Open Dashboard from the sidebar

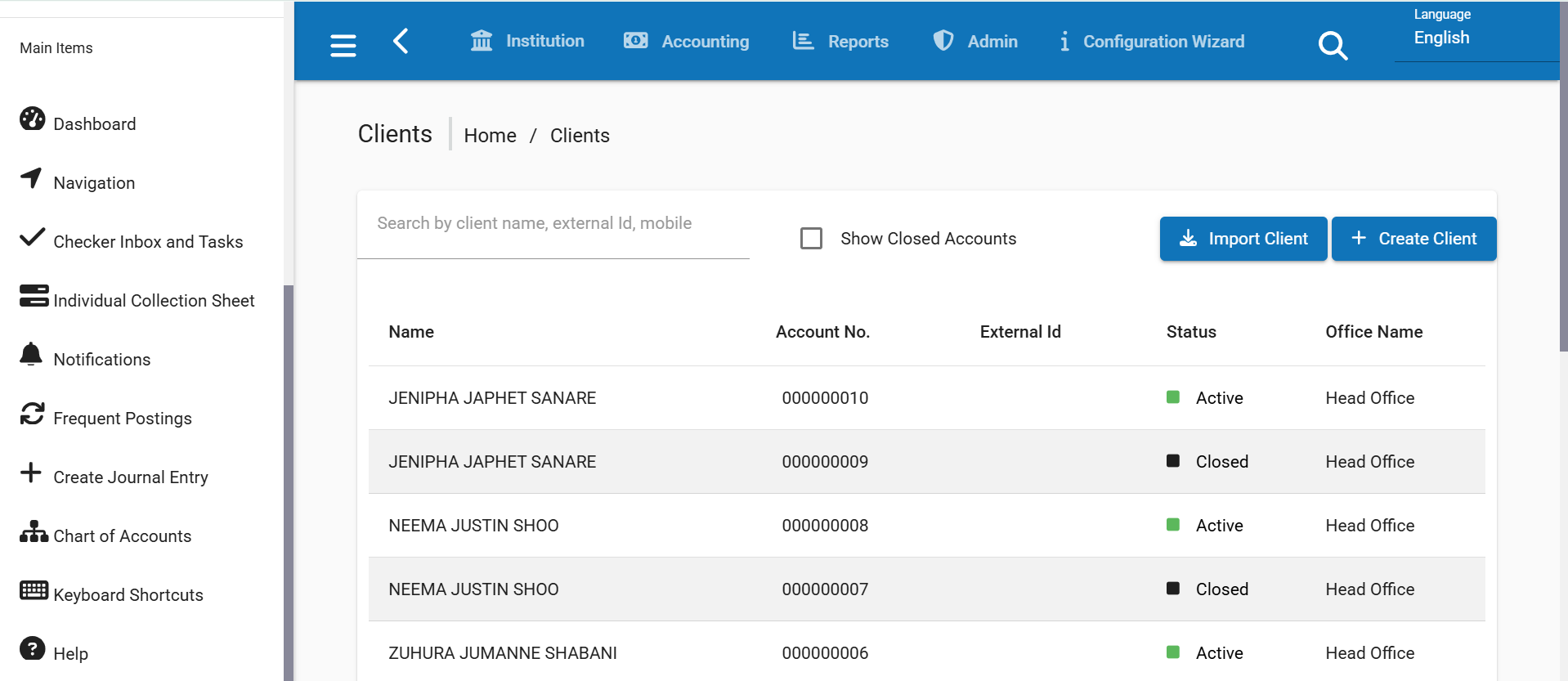pyautogui.click(x=94, y=123)
